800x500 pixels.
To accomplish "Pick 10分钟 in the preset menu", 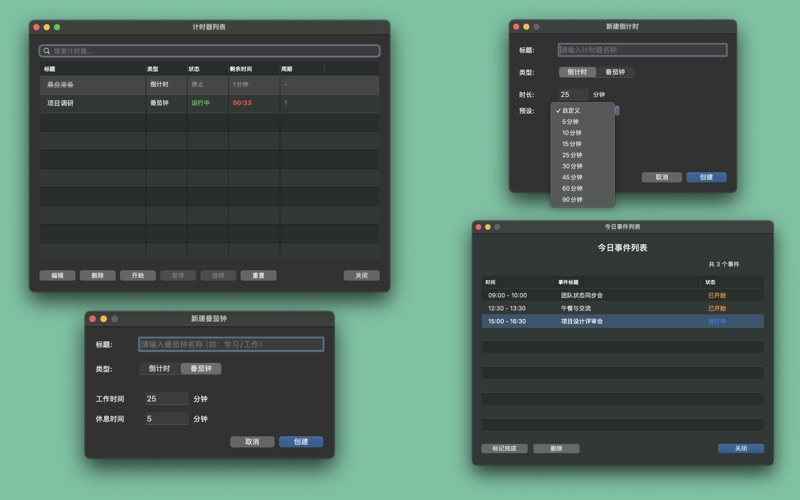I will click(x=572, y=133).
